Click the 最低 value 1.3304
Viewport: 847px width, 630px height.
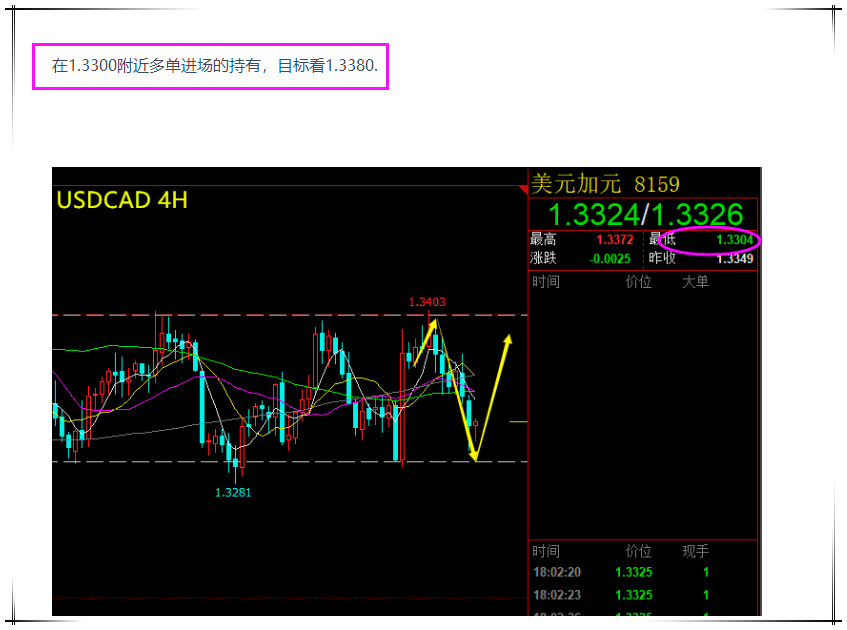pyautogui.click(x=734, y=240)
